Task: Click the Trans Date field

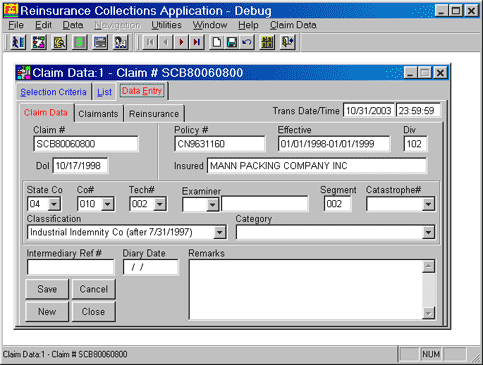Action: 369,111
